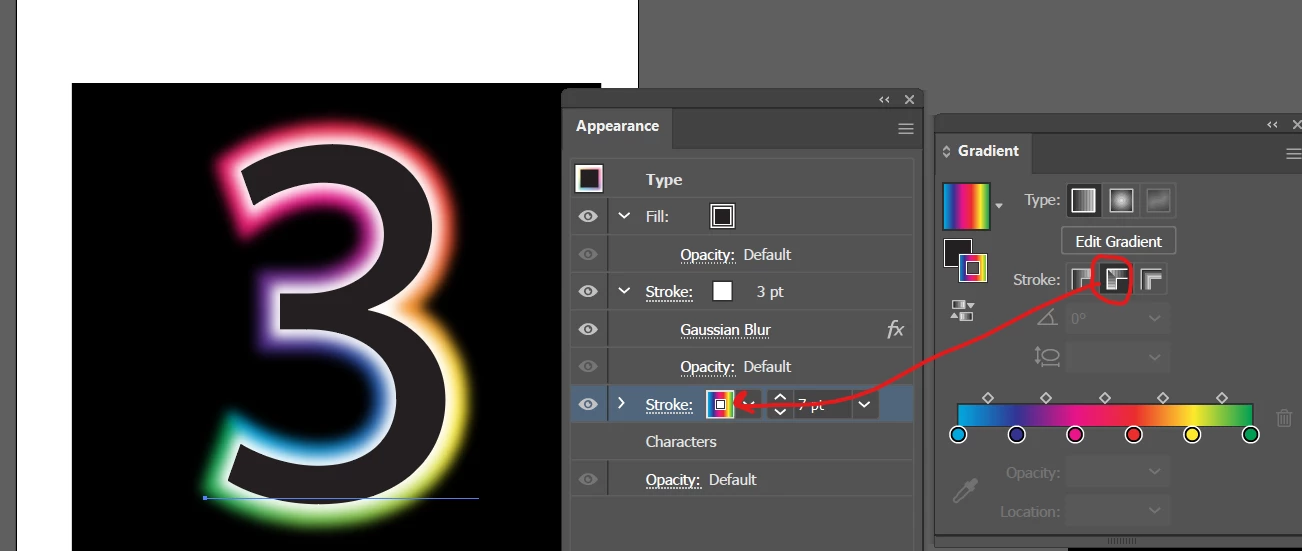Open the Gradient panel options menu
The width and height of the screenshot is (1302, 551).
point(1293,154)
